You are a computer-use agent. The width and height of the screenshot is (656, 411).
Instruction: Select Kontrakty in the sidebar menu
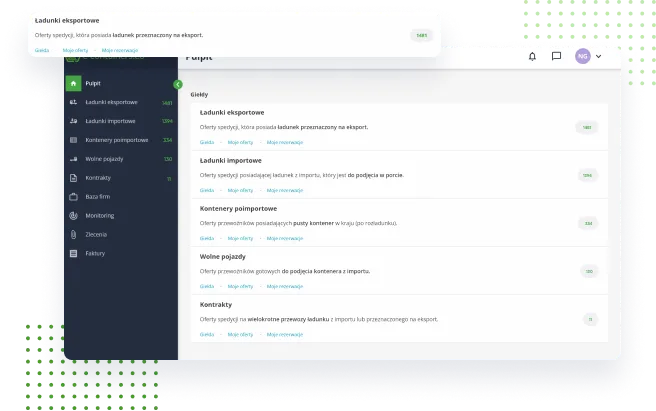point(98,178)
